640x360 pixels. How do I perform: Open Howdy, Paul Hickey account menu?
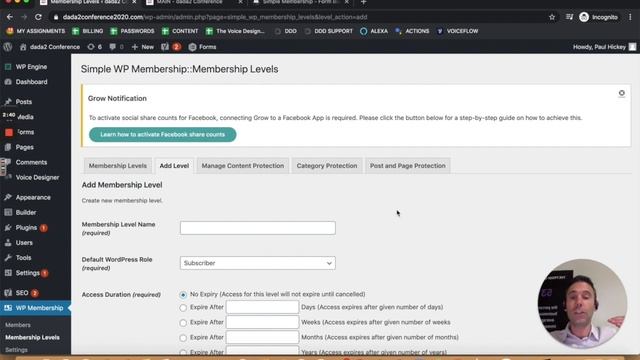tap(604, 47)
